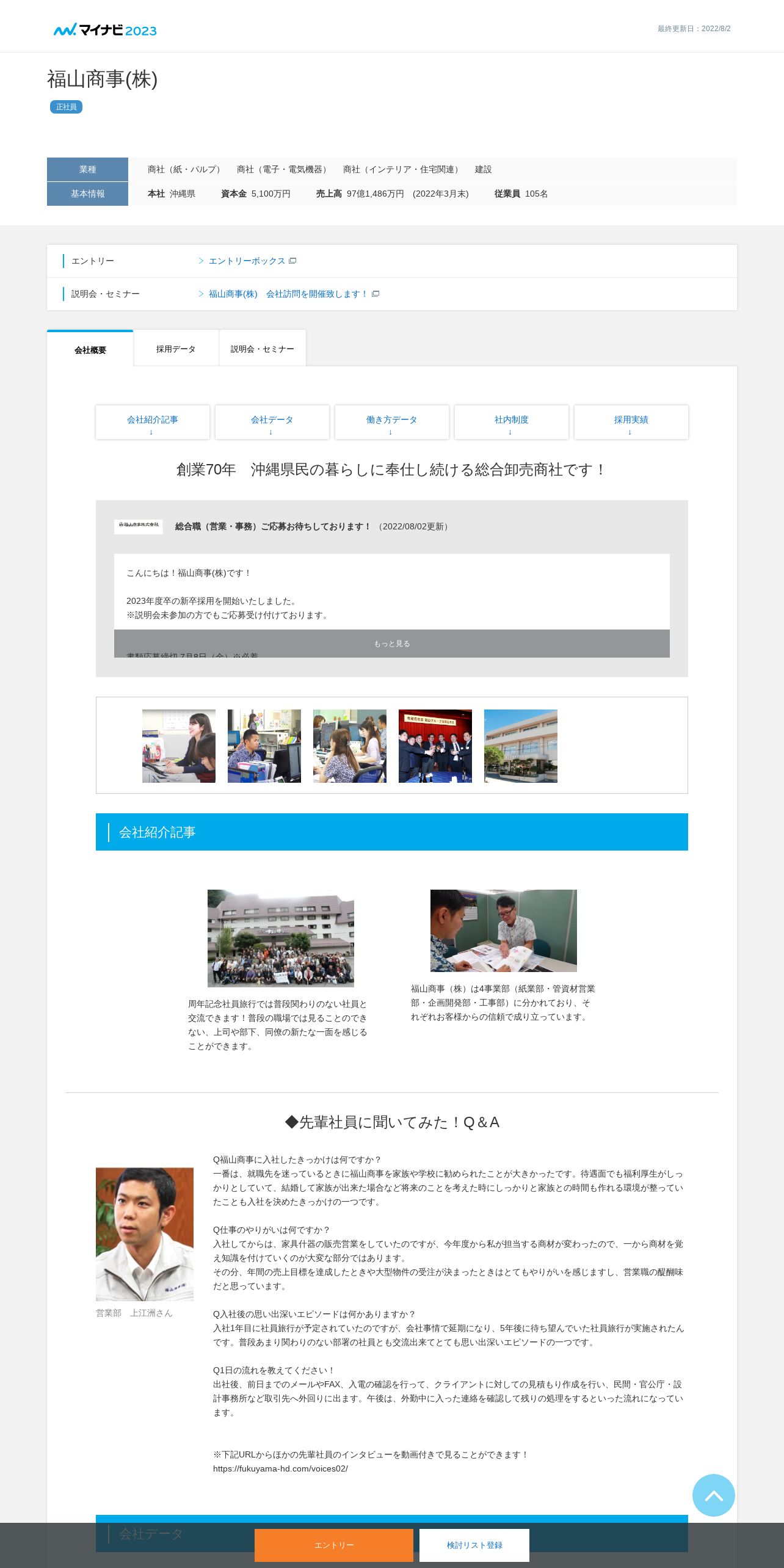Click the 業種 label cell

[x=87, y=169]
